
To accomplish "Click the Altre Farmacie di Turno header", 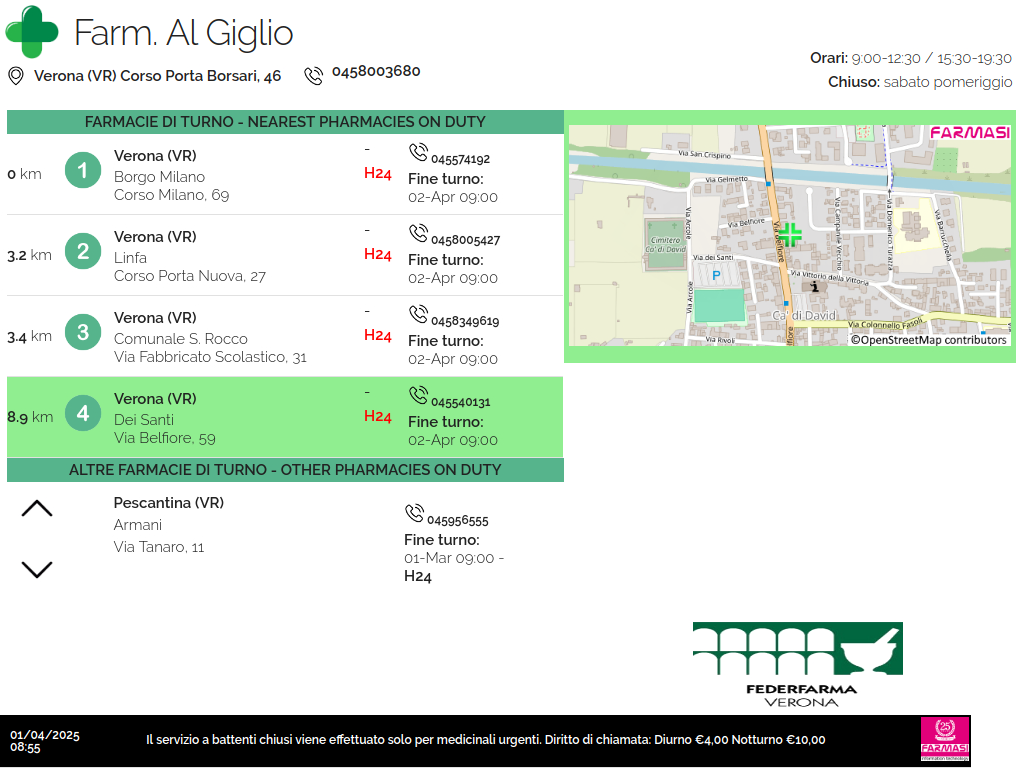I will (x=285, y=470).
